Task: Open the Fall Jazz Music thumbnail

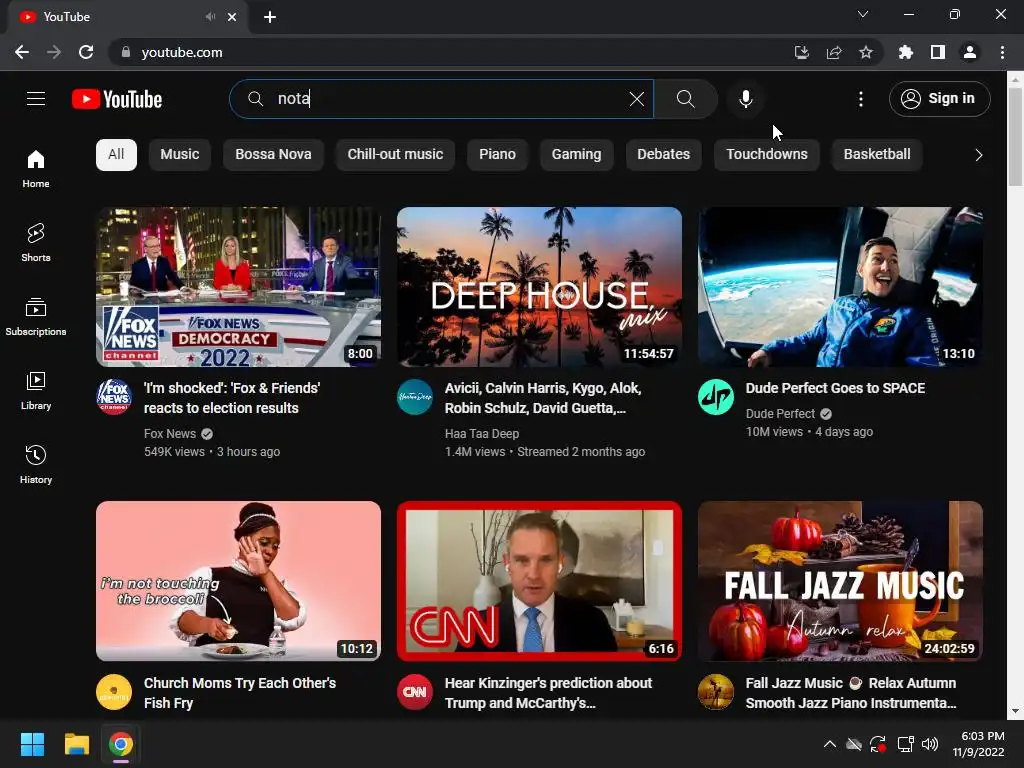Action: click(840, 581)
